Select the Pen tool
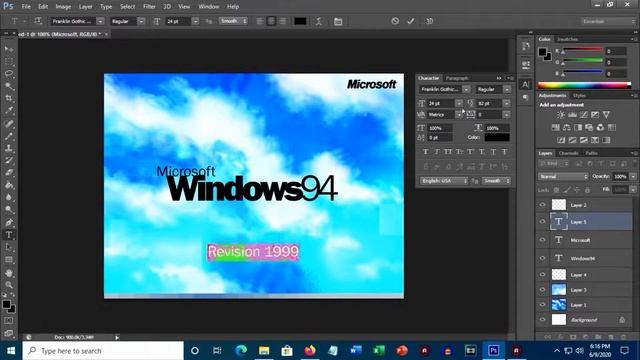Image resolution: width=640 pixels, height=360 pixels. coord(9,222)
